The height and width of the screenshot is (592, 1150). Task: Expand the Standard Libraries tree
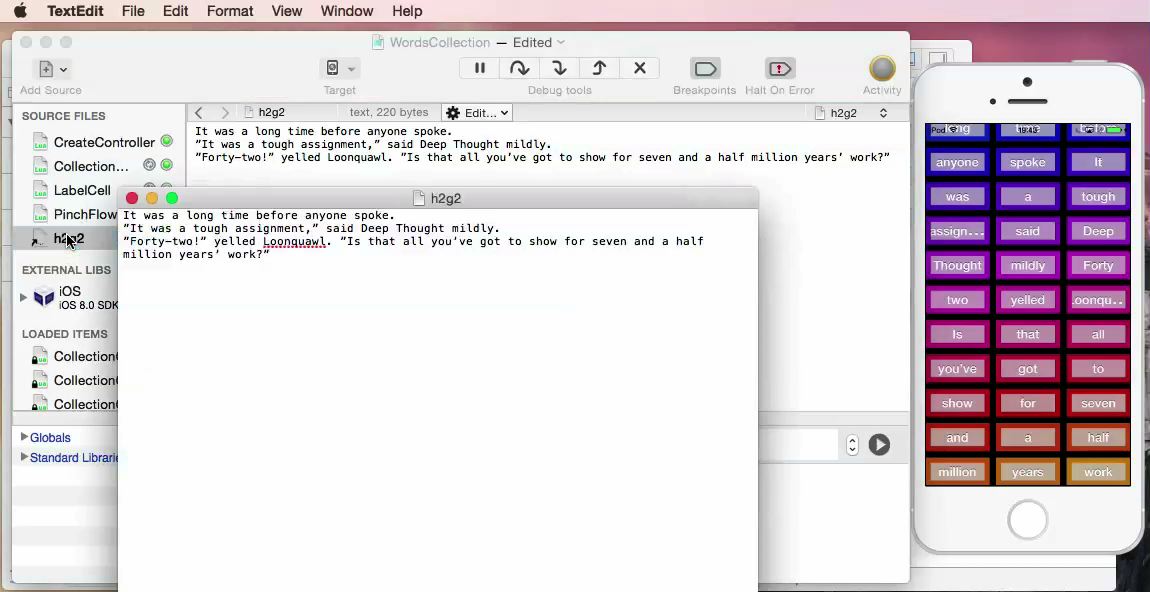point(24,457)
